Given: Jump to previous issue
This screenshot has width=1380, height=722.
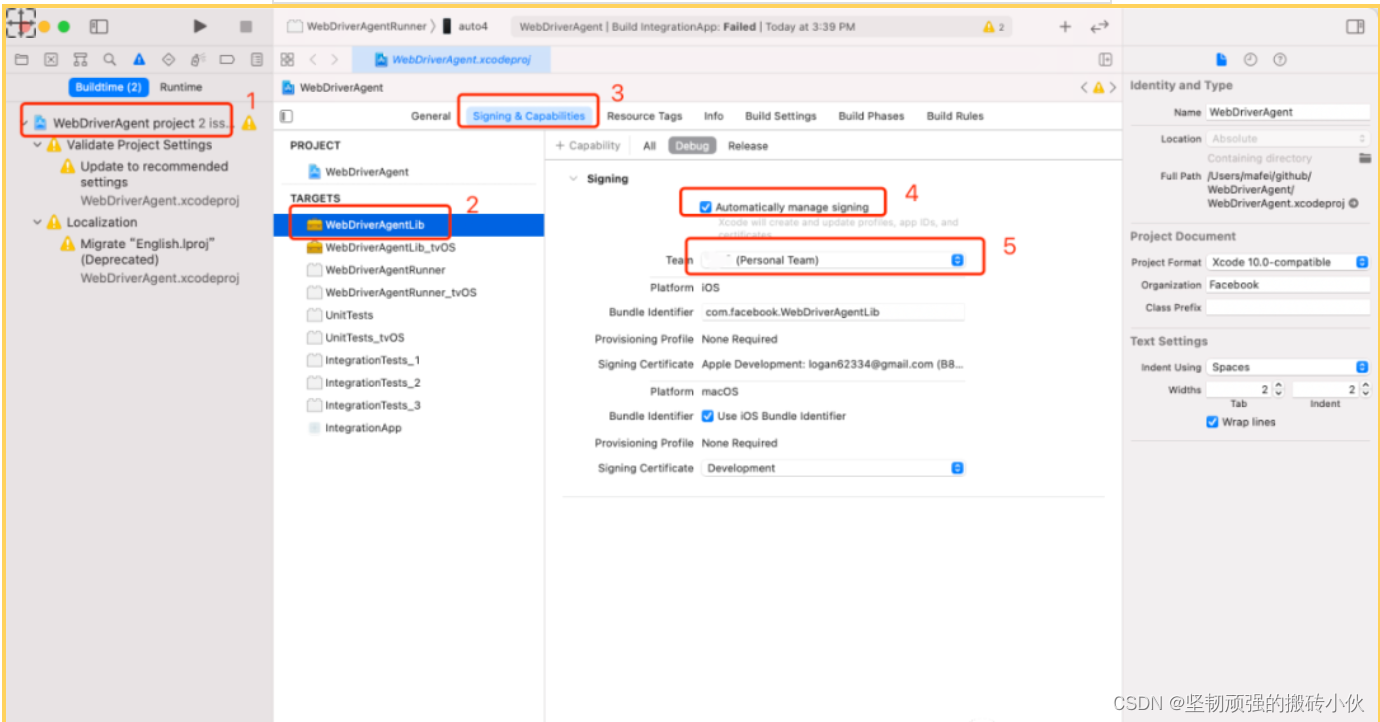Looking at the screenshot, I should 1084,88.
